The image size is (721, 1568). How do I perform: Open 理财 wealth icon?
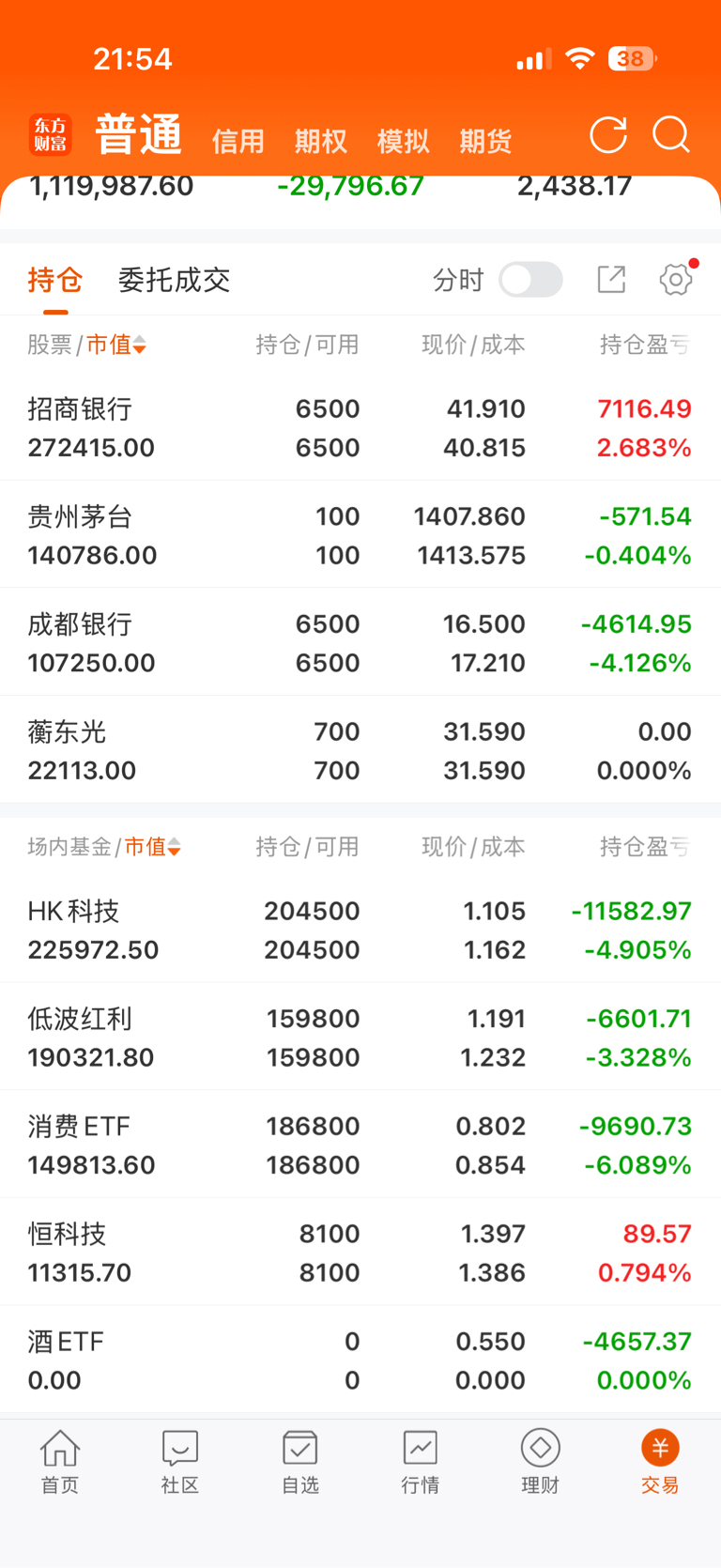(540, 1461)
